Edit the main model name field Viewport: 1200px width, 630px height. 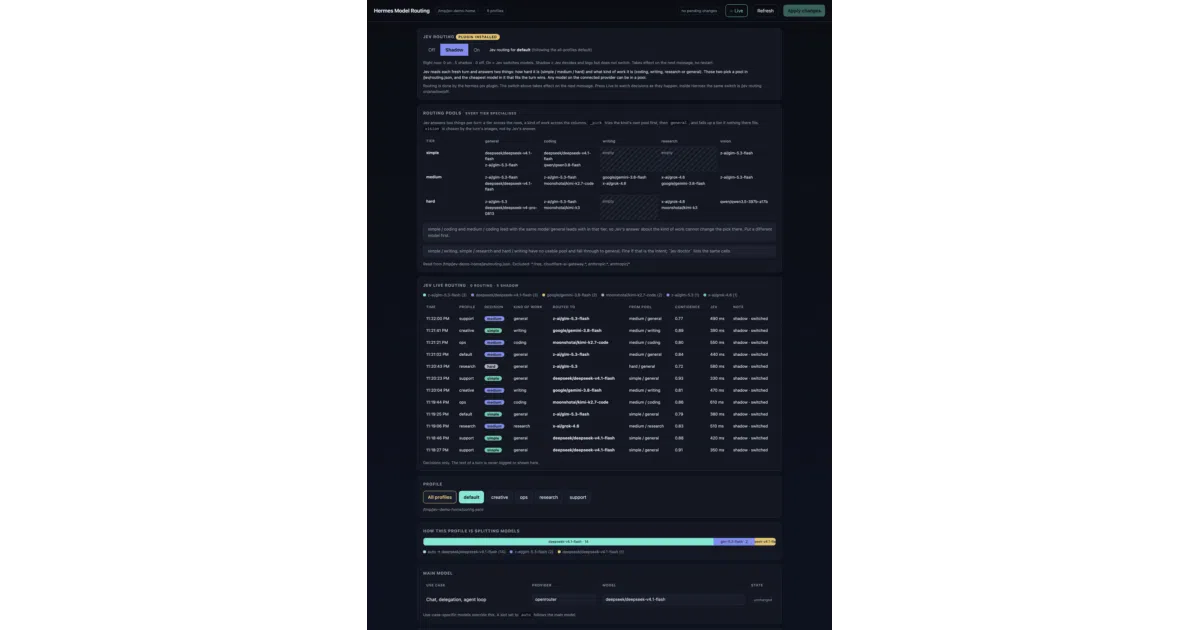coord(673,599)
